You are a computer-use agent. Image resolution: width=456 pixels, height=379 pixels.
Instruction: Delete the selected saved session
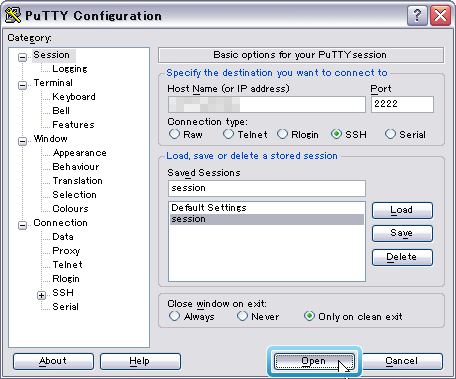point(402,257)
